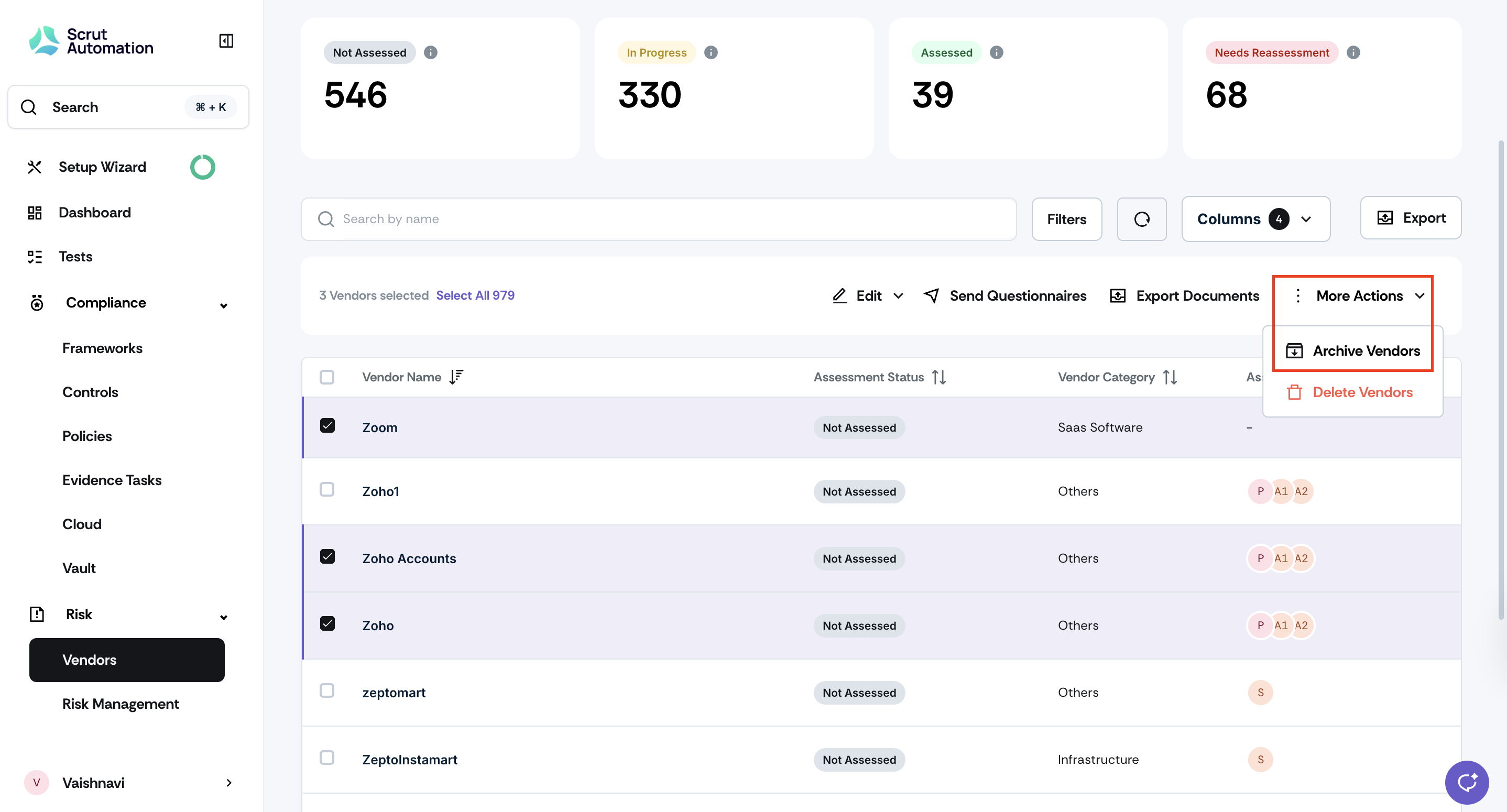Collapse the Compliance section arrow

[x=223, y=305]
